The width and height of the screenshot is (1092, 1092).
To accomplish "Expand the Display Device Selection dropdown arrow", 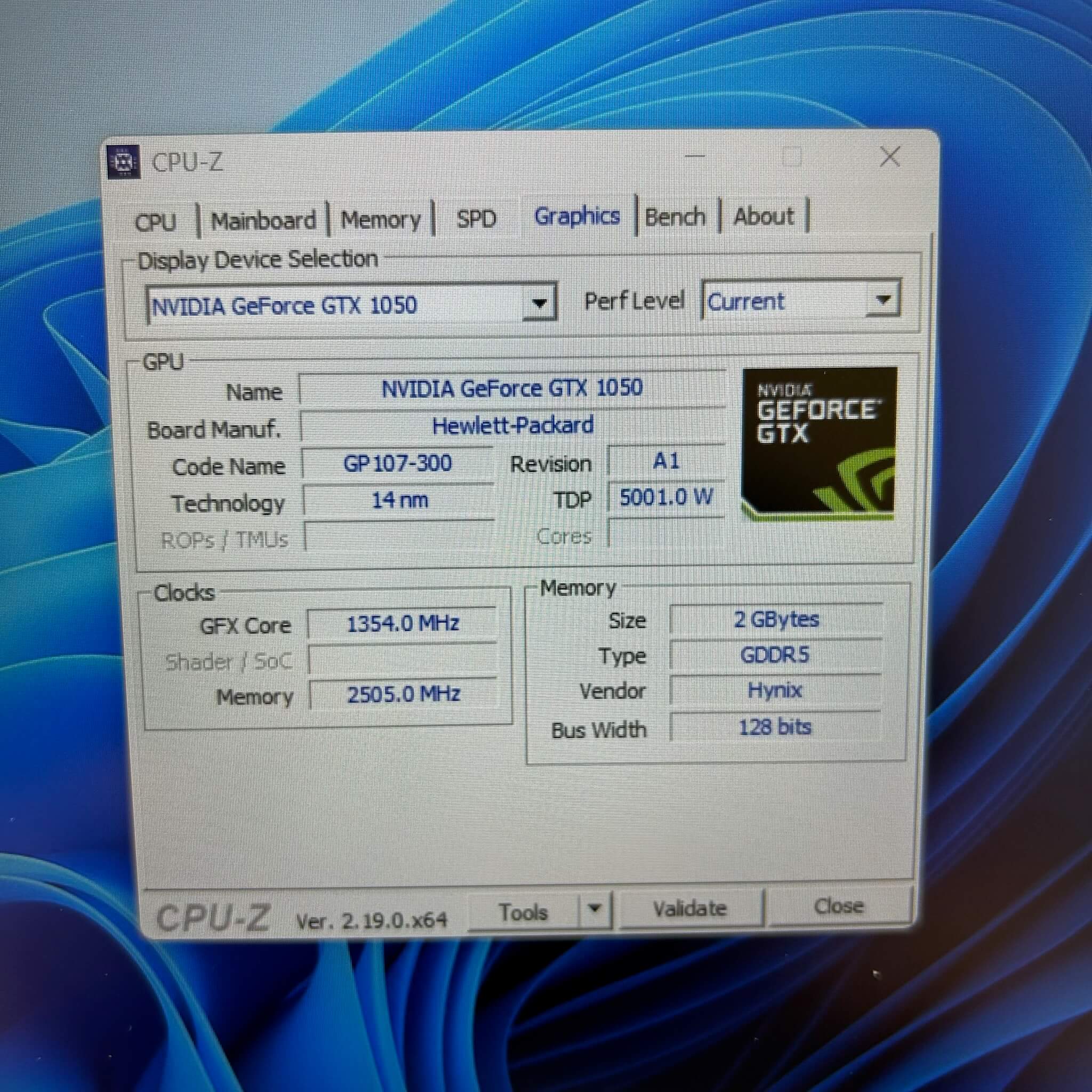I will pos(540,303).
